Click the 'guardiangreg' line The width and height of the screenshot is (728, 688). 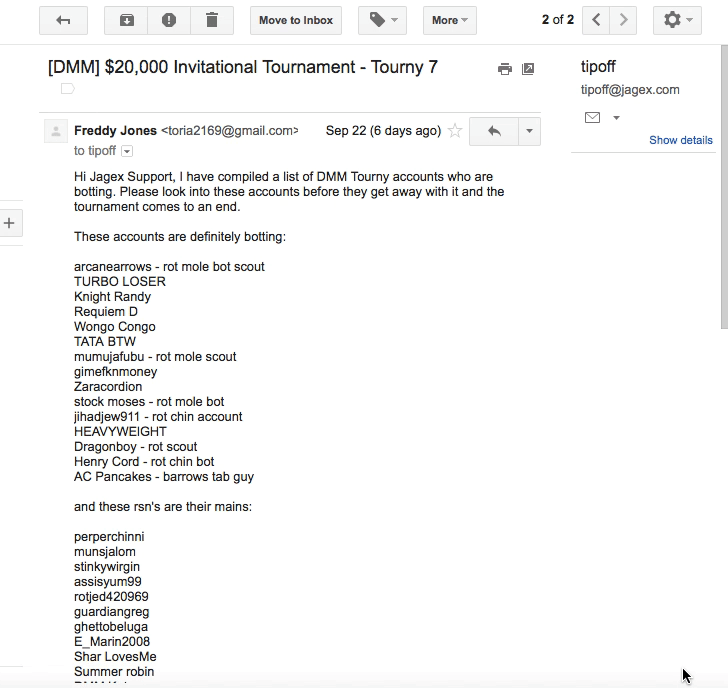pos(111,612)
